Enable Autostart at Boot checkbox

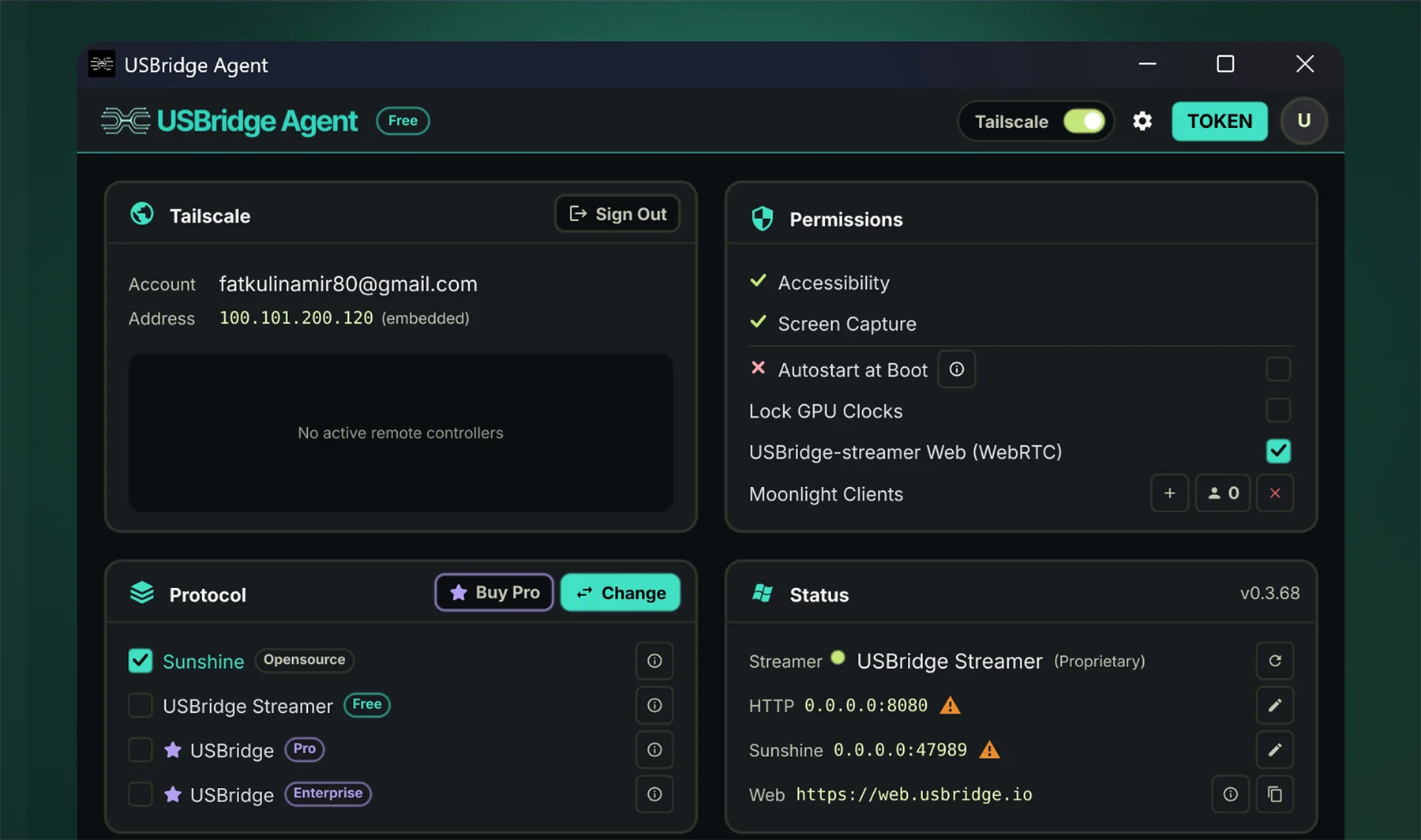pos(1278,369)
